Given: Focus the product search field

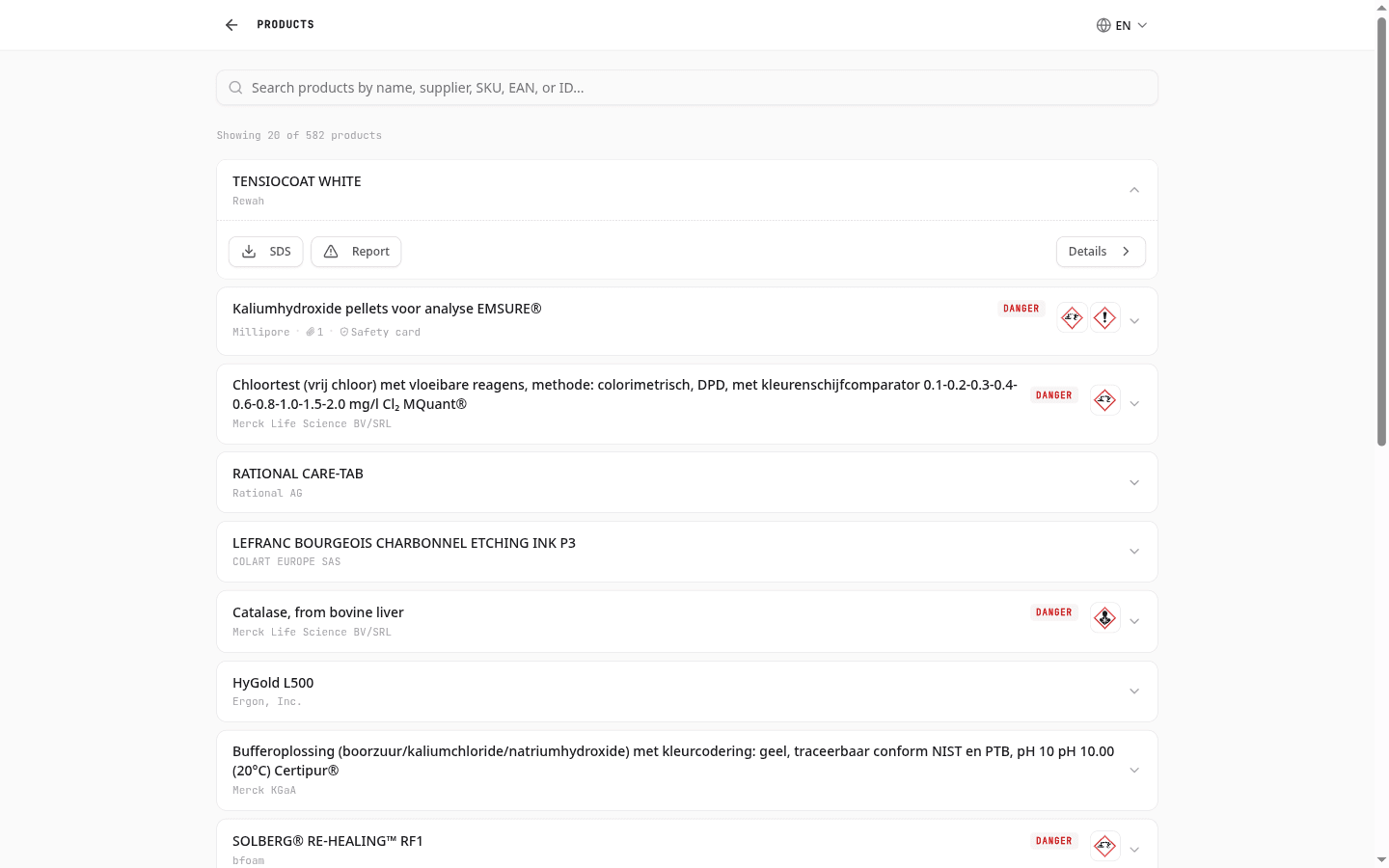Looking at the screenshot, I should click(x=687, y=88).
